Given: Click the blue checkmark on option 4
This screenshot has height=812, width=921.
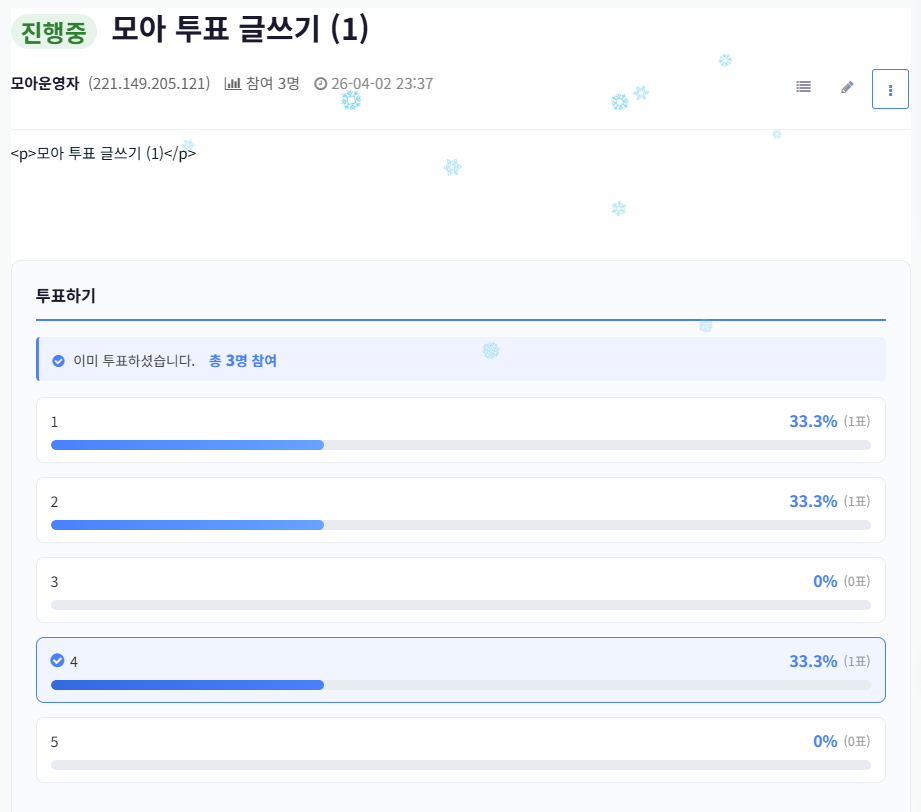Looking at the screenshot, I should pos(58,660).
